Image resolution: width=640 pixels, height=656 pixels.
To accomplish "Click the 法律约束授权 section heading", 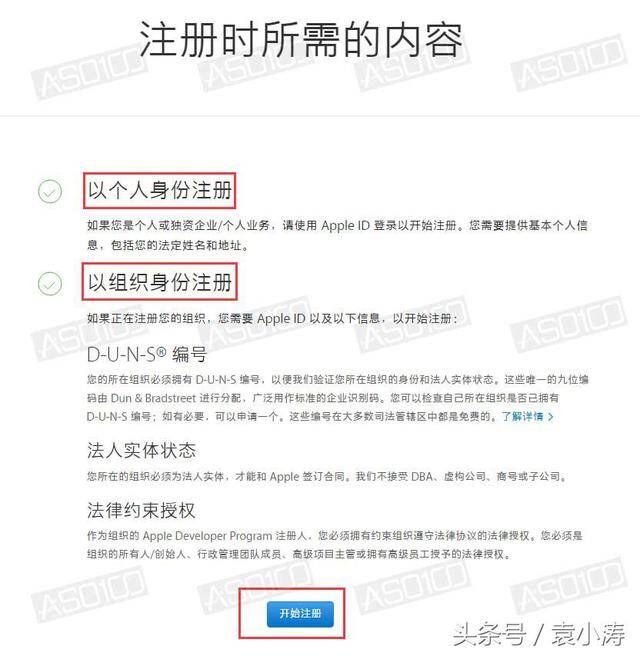I will (x=141, y=510).
